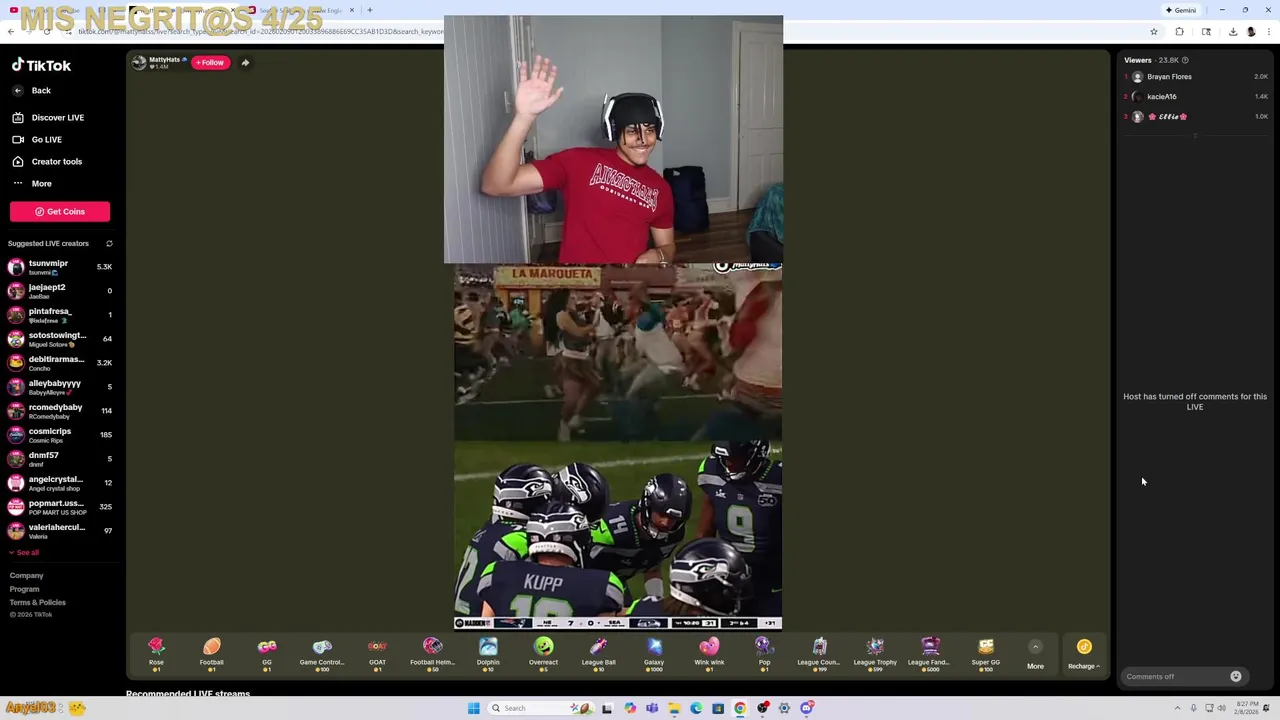Send the League Ball gift
The height and width of the screenshot is (720, 1280).
click(x=598, y=654)
